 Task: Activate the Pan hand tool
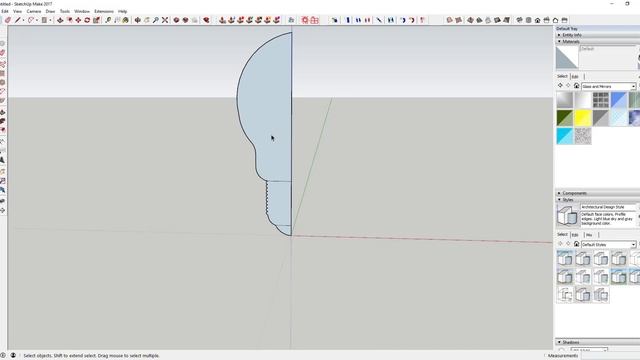[x=147, y=20]
